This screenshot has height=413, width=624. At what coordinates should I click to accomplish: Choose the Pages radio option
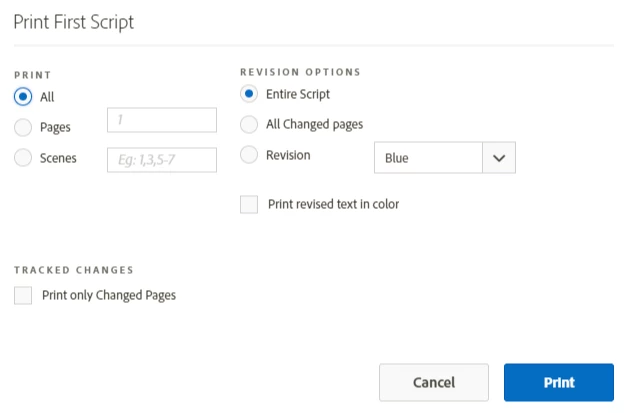[24, 127]
